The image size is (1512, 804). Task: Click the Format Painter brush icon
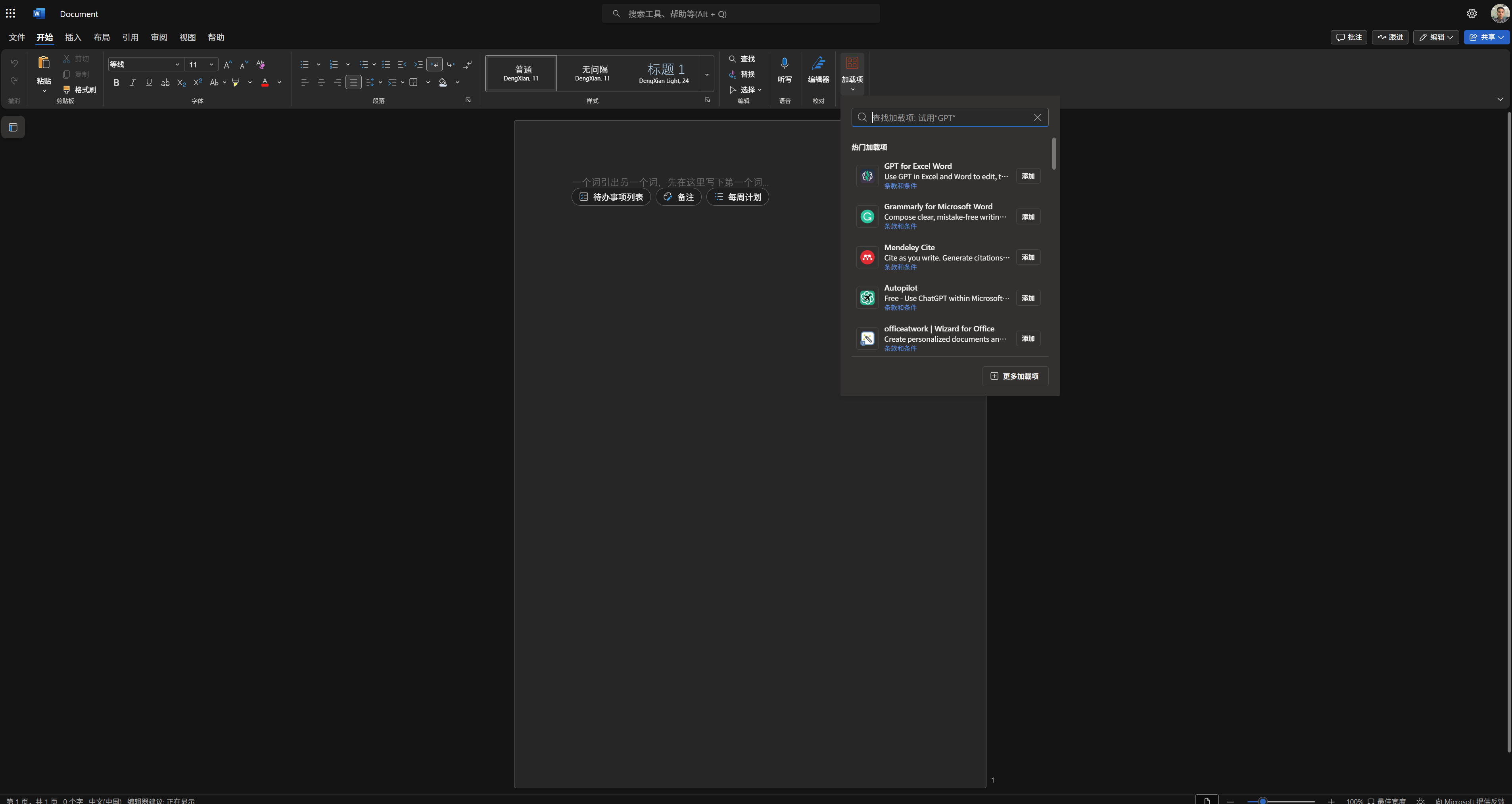(x=67, y=90)
